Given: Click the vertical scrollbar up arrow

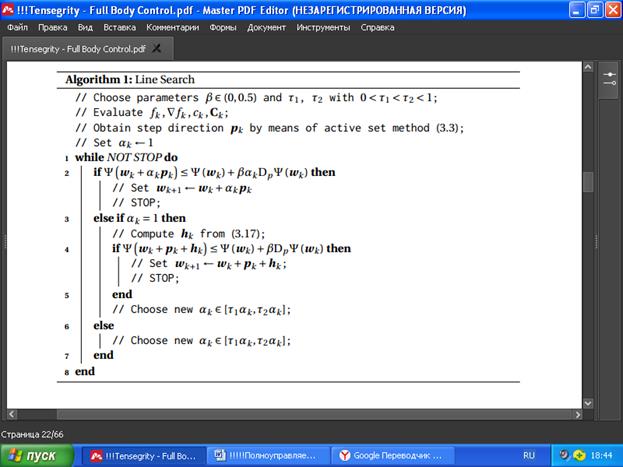Looking at the screenshot, I should click(588, 67).
